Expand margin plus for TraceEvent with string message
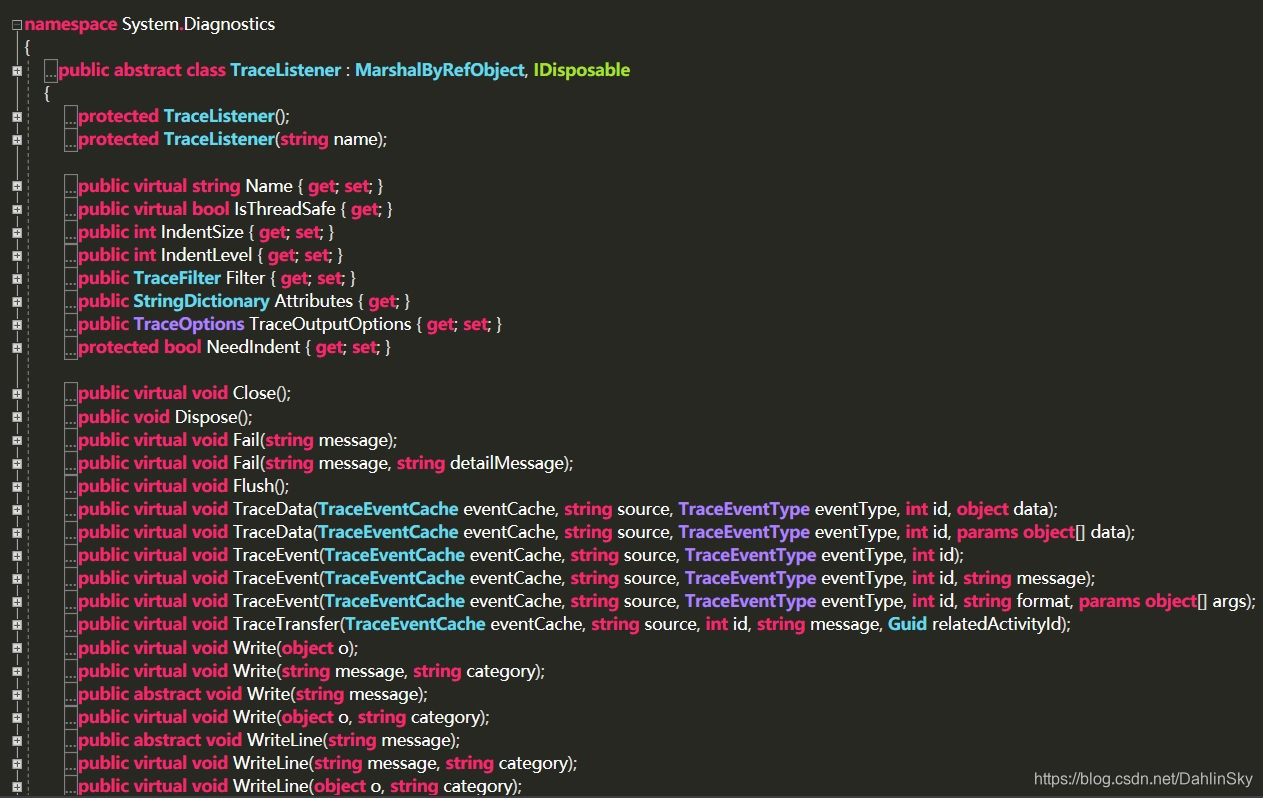This screenshot has width=1263, height=798. 17,578
